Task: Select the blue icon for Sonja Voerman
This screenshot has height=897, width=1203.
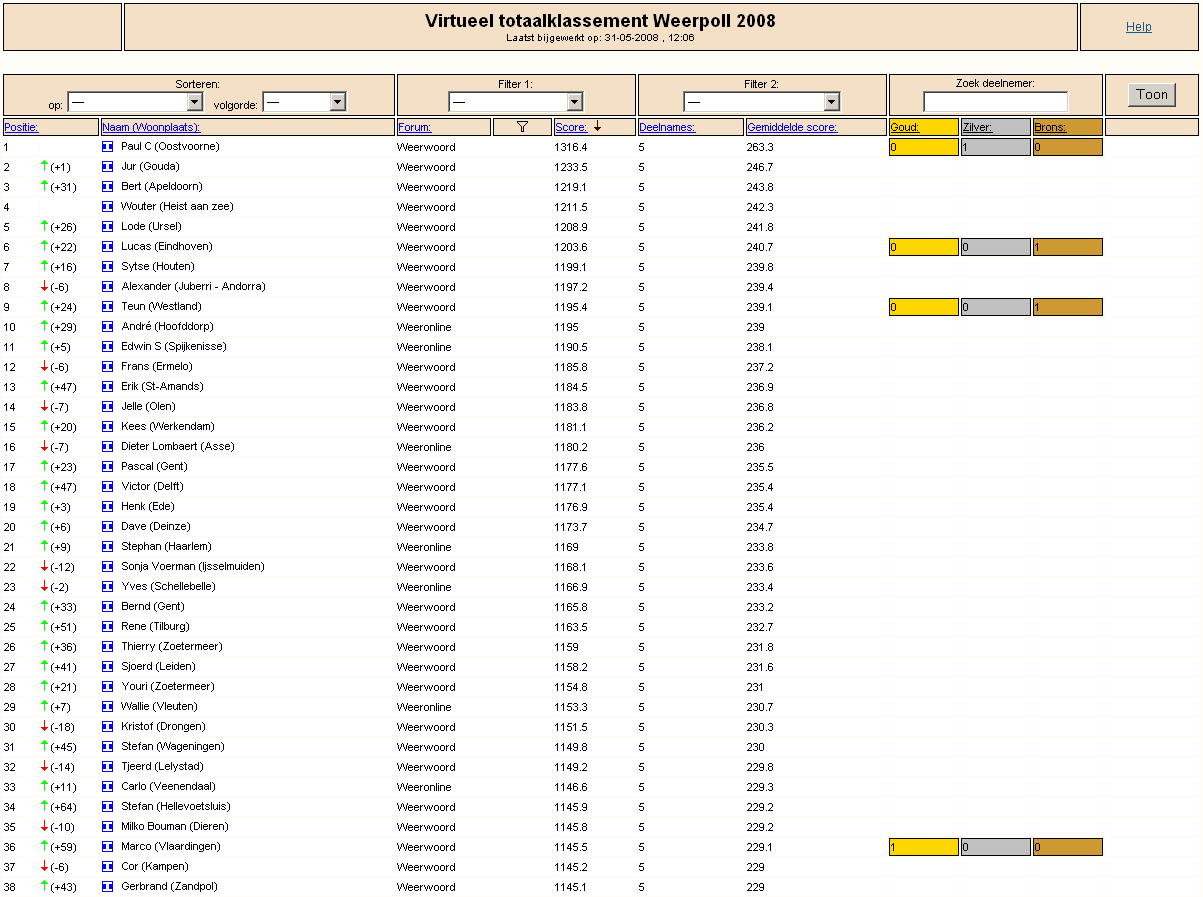Action: point(108,566)
